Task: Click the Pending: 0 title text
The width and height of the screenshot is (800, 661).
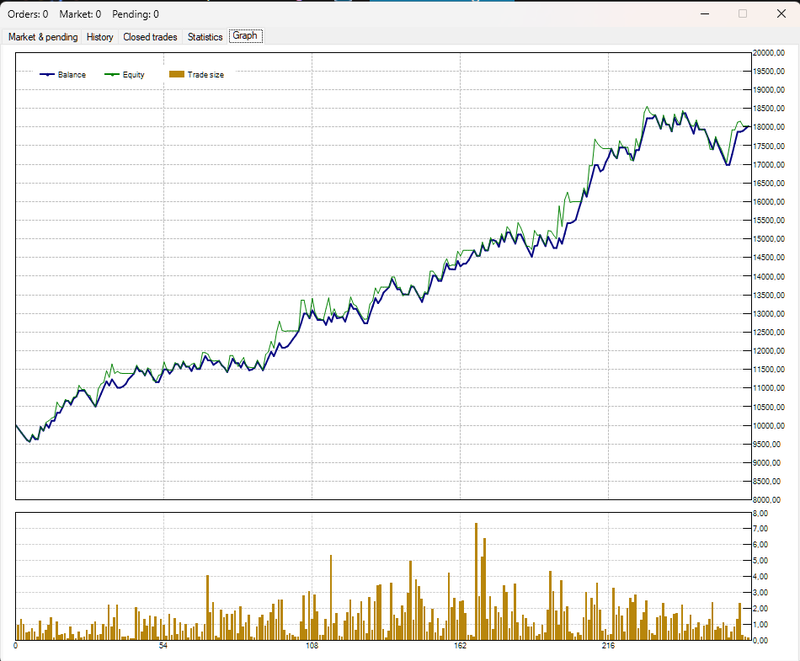Action: [x=135, y=14]
